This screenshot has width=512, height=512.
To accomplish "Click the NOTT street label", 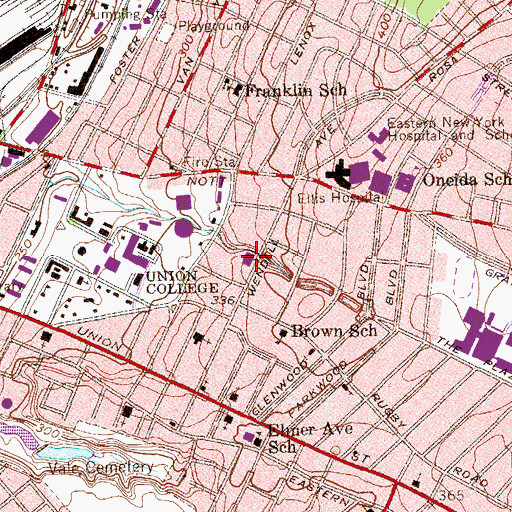I will tap(207, 182).
